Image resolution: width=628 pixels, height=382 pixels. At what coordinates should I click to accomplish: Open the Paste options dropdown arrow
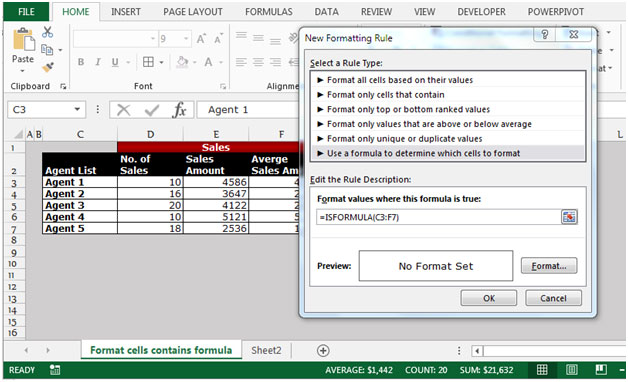(x=22, y=71)
